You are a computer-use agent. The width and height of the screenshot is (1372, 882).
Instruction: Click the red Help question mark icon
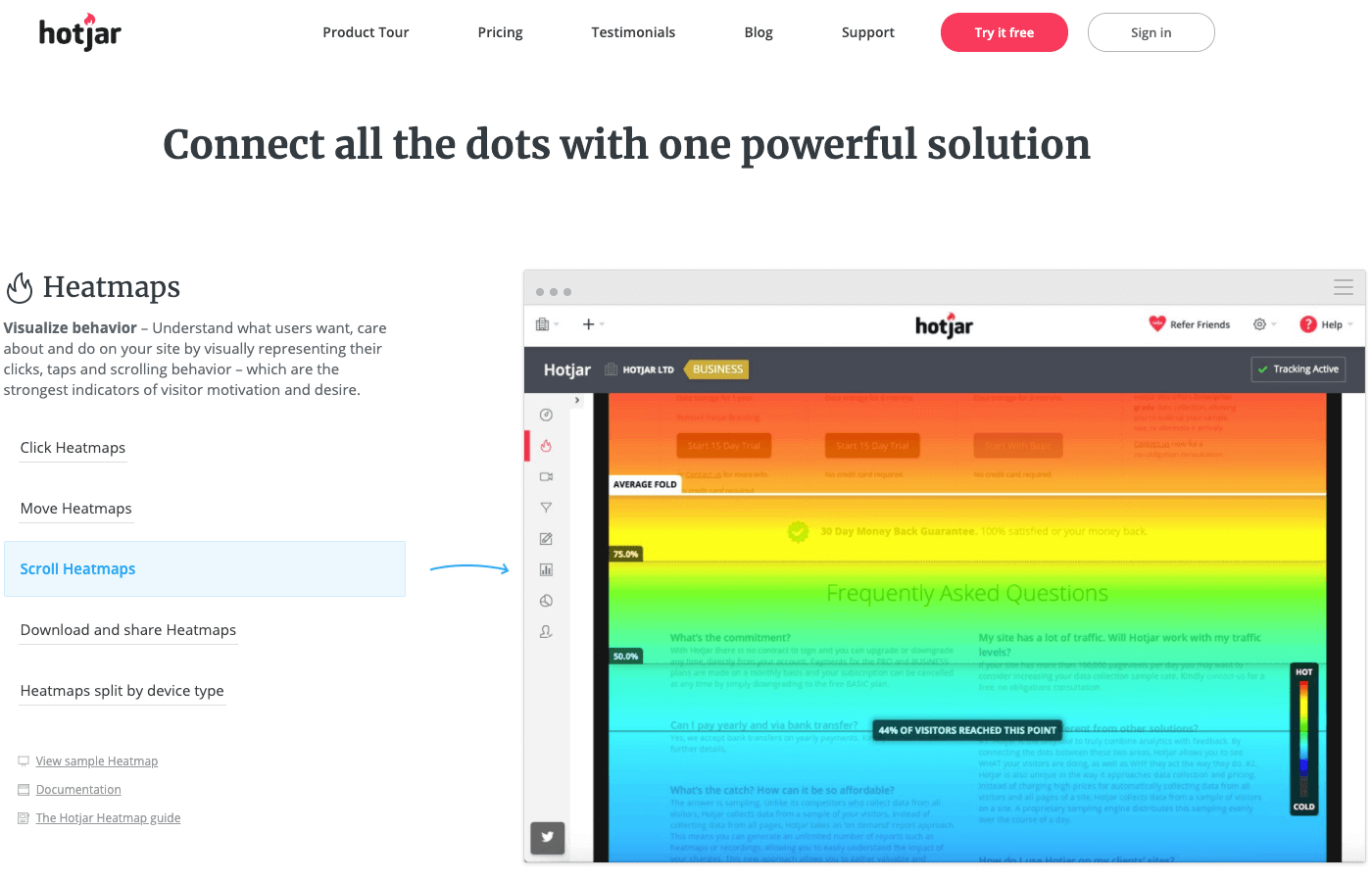tap(1308, 324)
